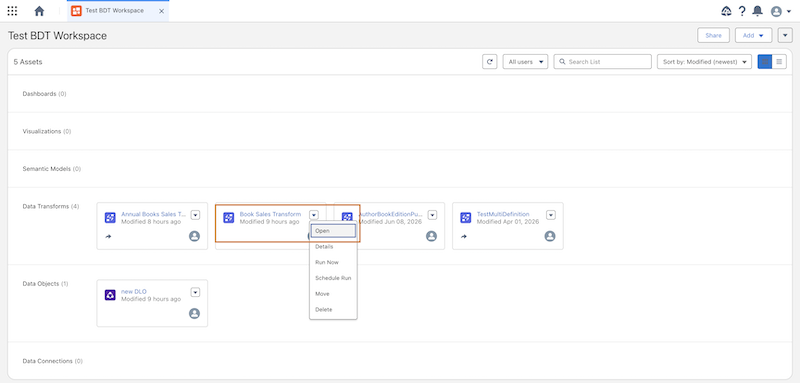Choose Schedule Run in the context menu
Screen dimensions: 800x383
click(333, 278)
